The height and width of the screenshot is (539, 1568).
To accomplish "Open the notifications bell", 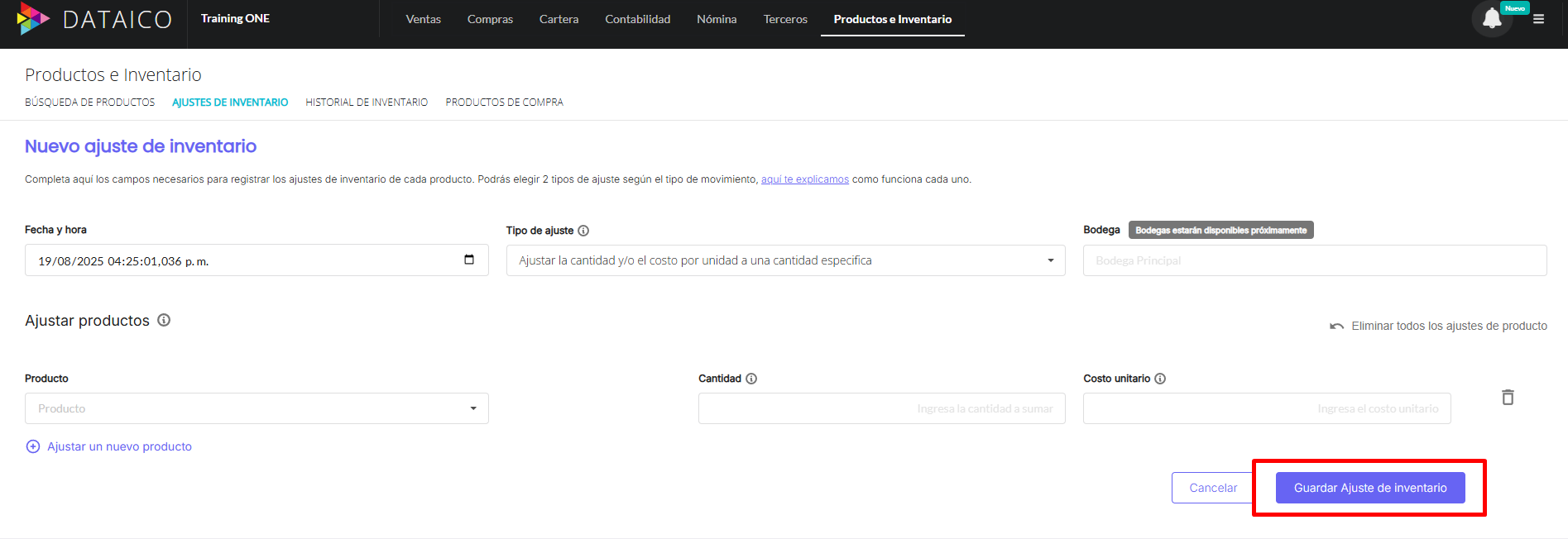I will (1491, 19).
